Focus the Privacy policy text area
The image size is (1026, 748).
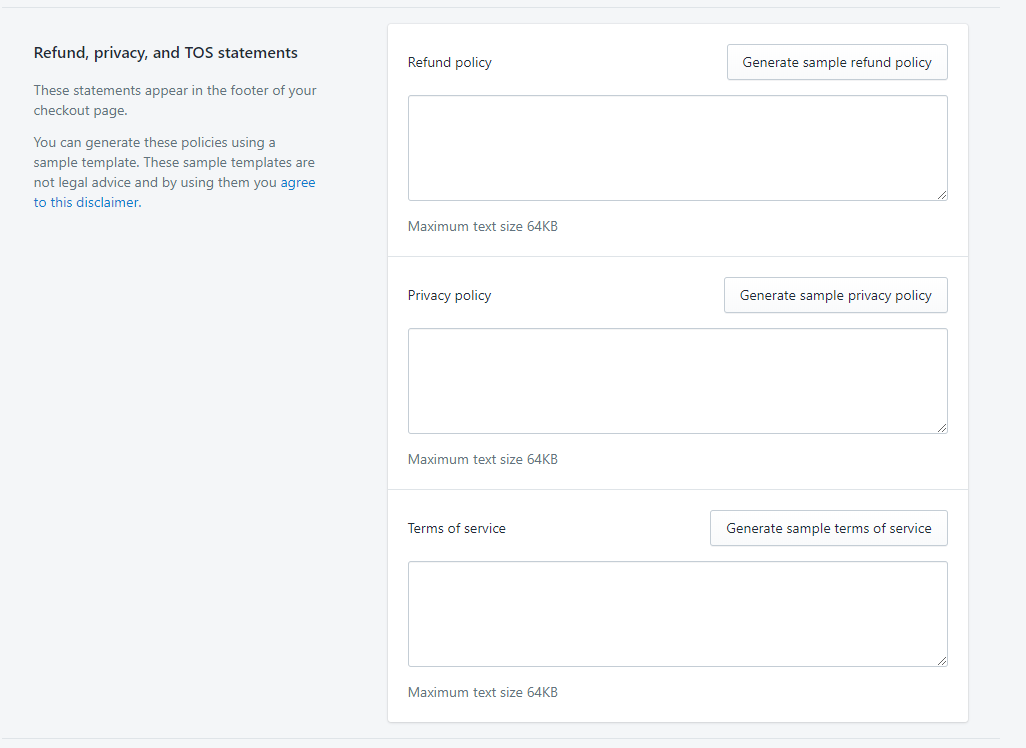[x=677, y=381]
